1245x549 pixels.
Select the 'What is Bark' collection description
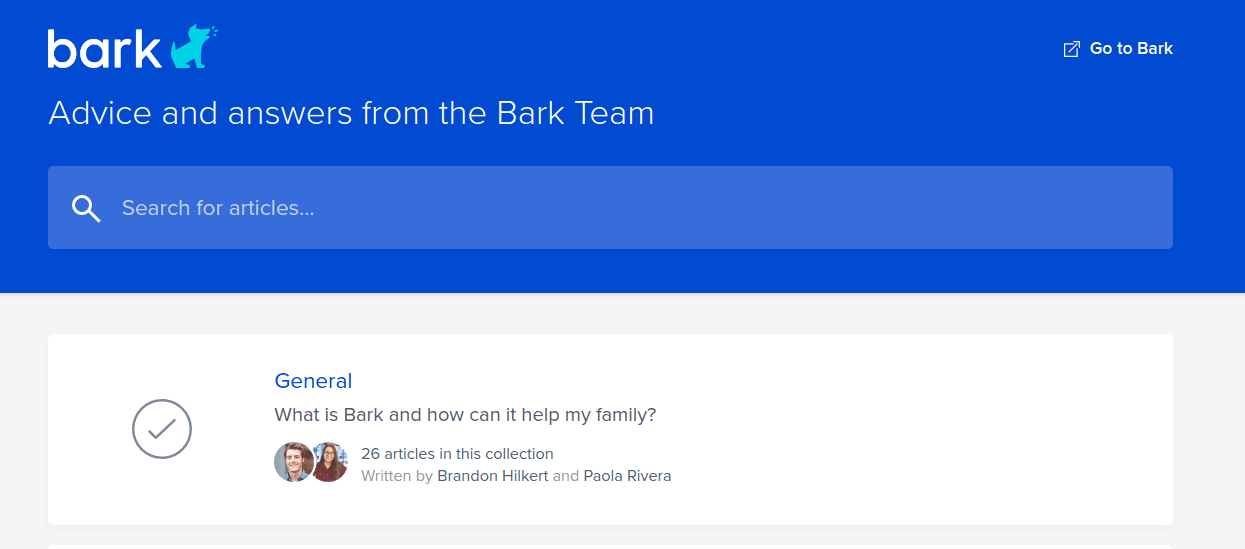(465, 415)
